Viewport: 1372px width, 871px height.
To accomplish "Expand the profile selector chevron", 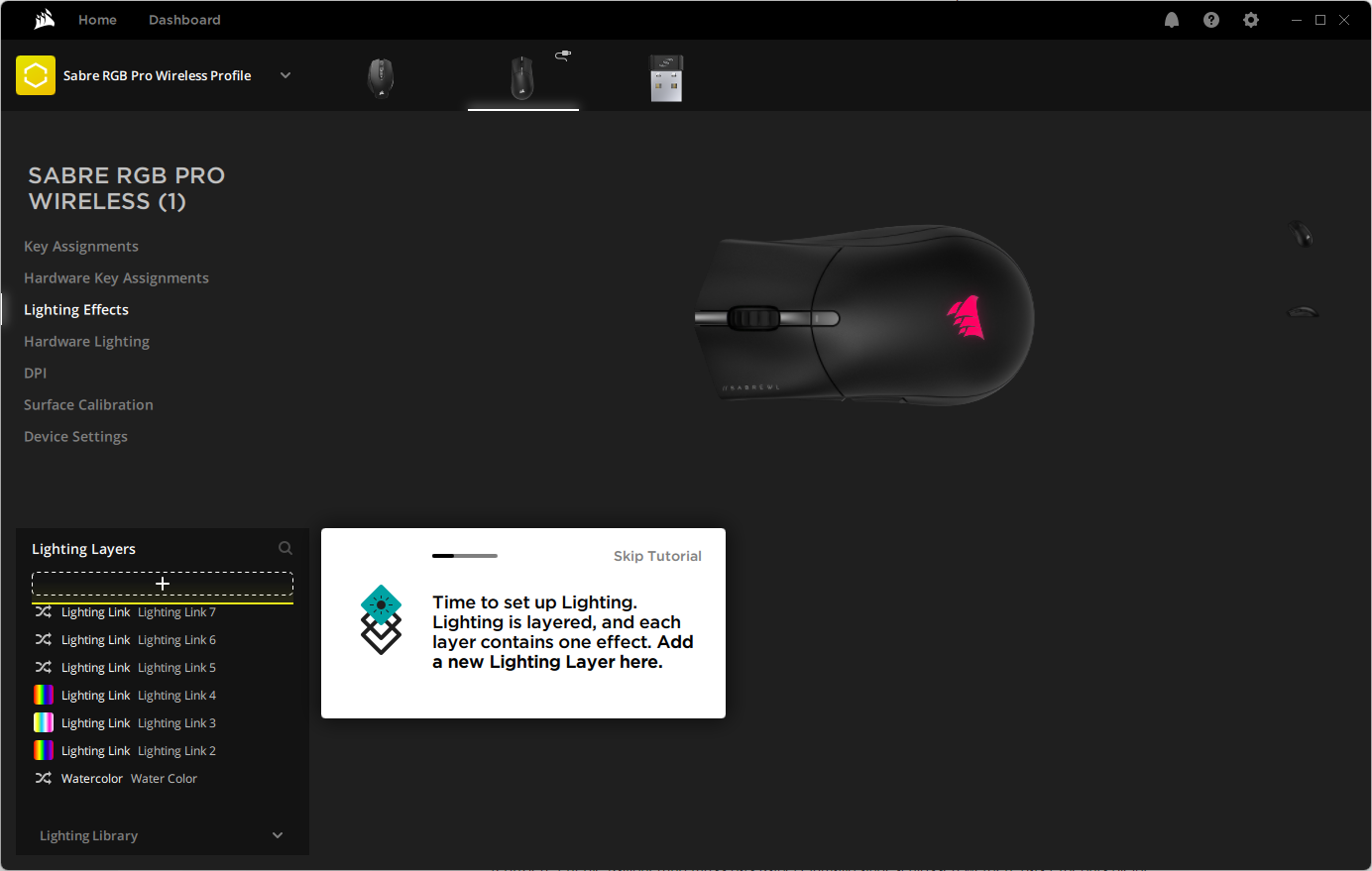I will 286,75.
